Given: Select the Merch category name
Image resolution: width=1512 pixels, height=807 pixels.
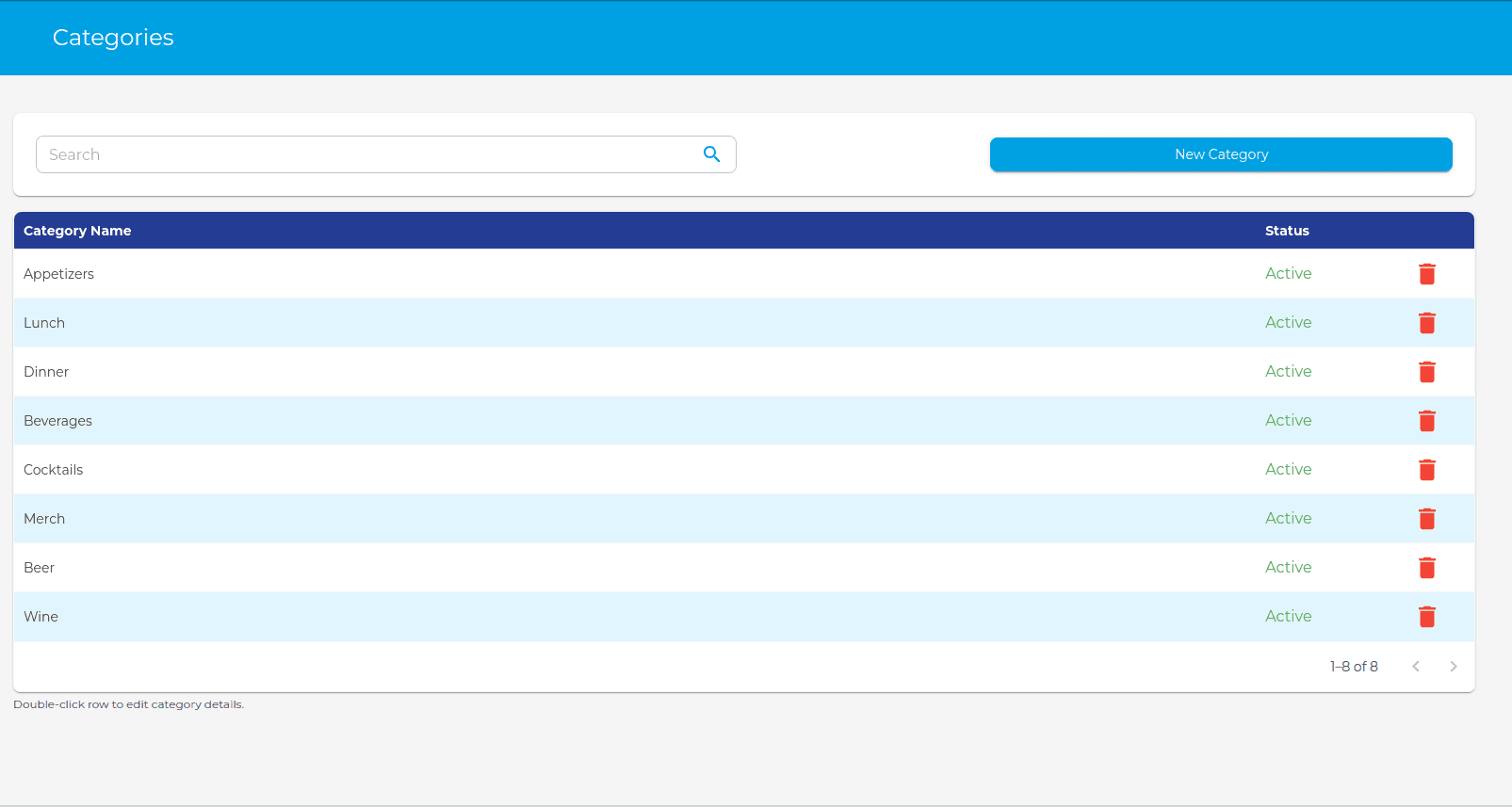Looking at the screenshot, I should [x=44, y=519].
